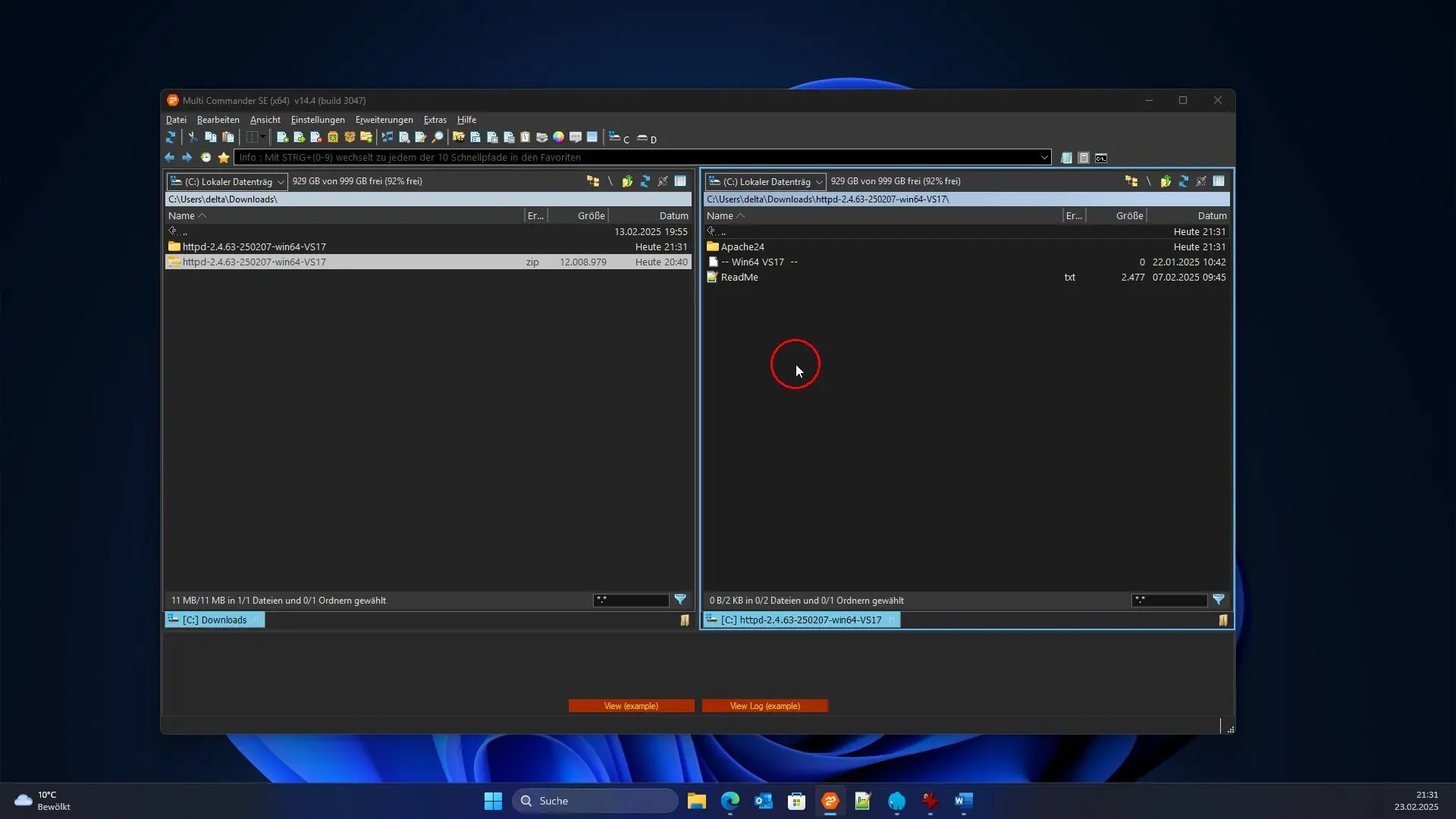The width and height of the screenshot is (1456, 819).
Task: Open the Datei menu
Action: 176,120
